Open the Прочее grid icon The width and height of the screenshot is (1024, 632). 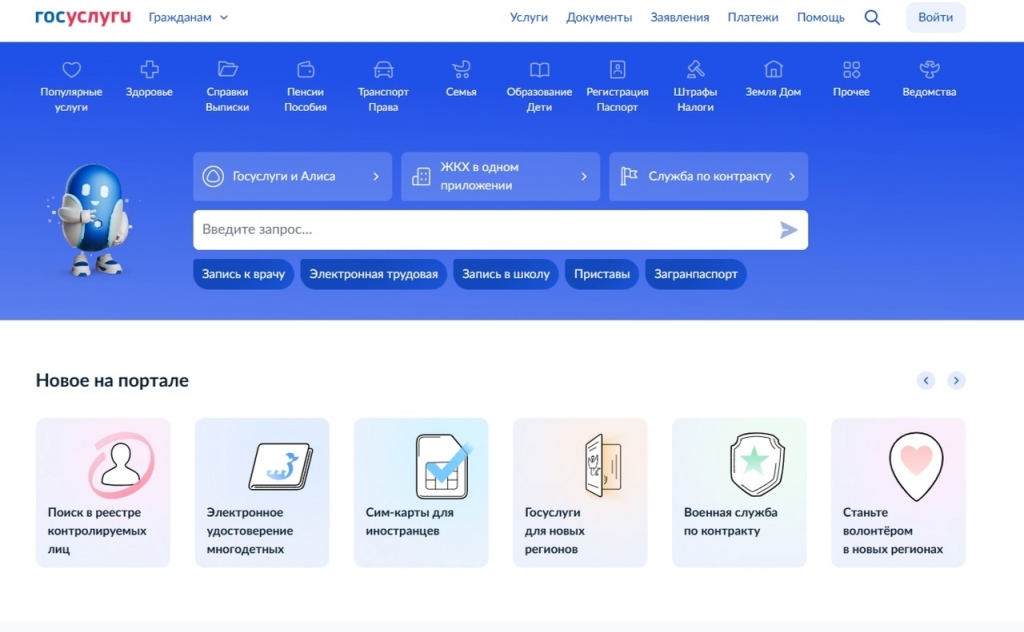click(852, 69)
